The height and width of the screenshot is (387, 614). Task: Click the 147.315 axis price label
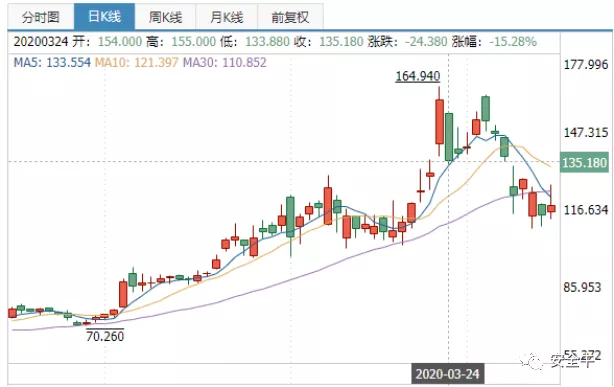point(586,132)
